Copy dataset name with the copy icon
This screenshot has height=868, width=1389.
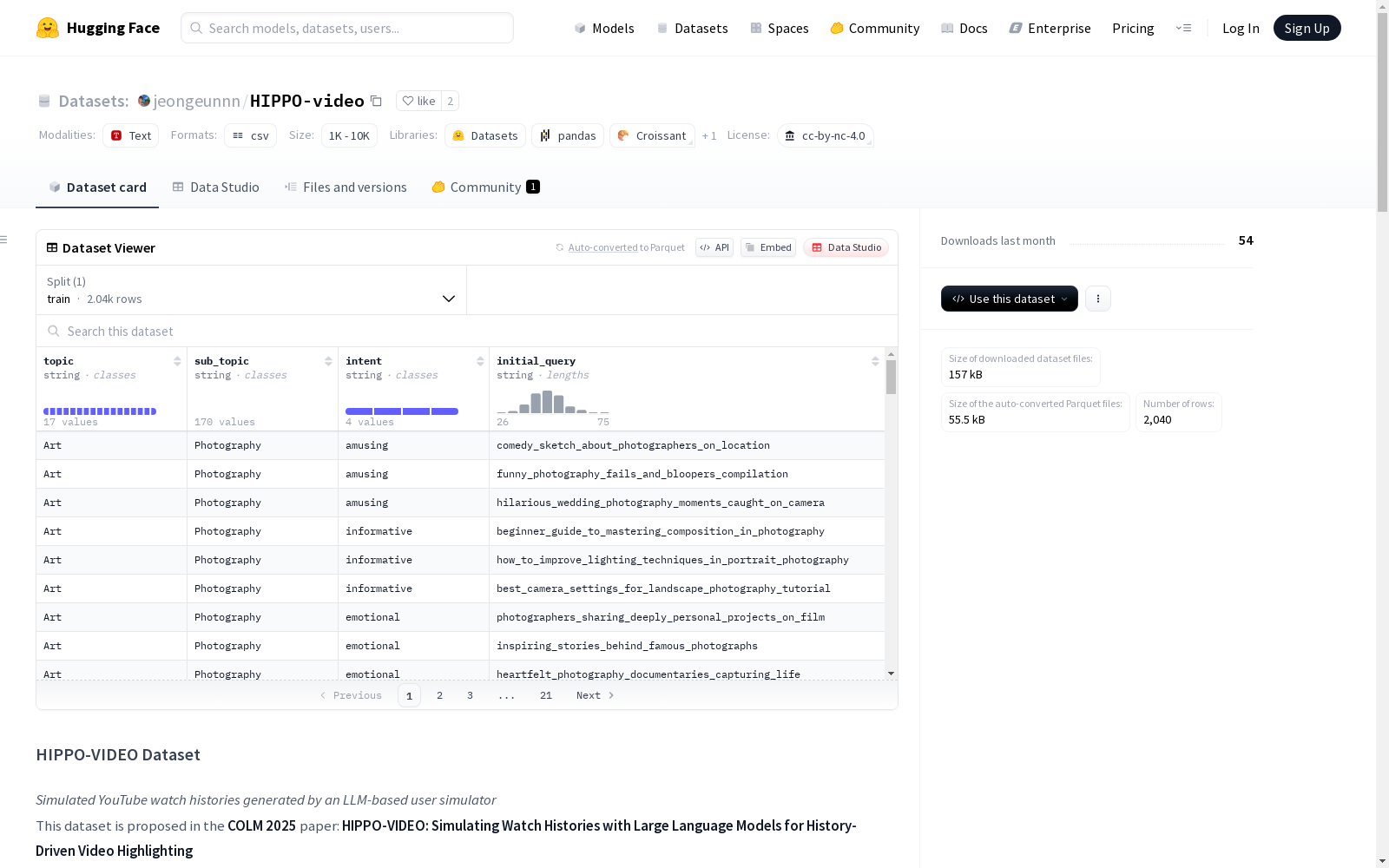[x=376, y=101]
